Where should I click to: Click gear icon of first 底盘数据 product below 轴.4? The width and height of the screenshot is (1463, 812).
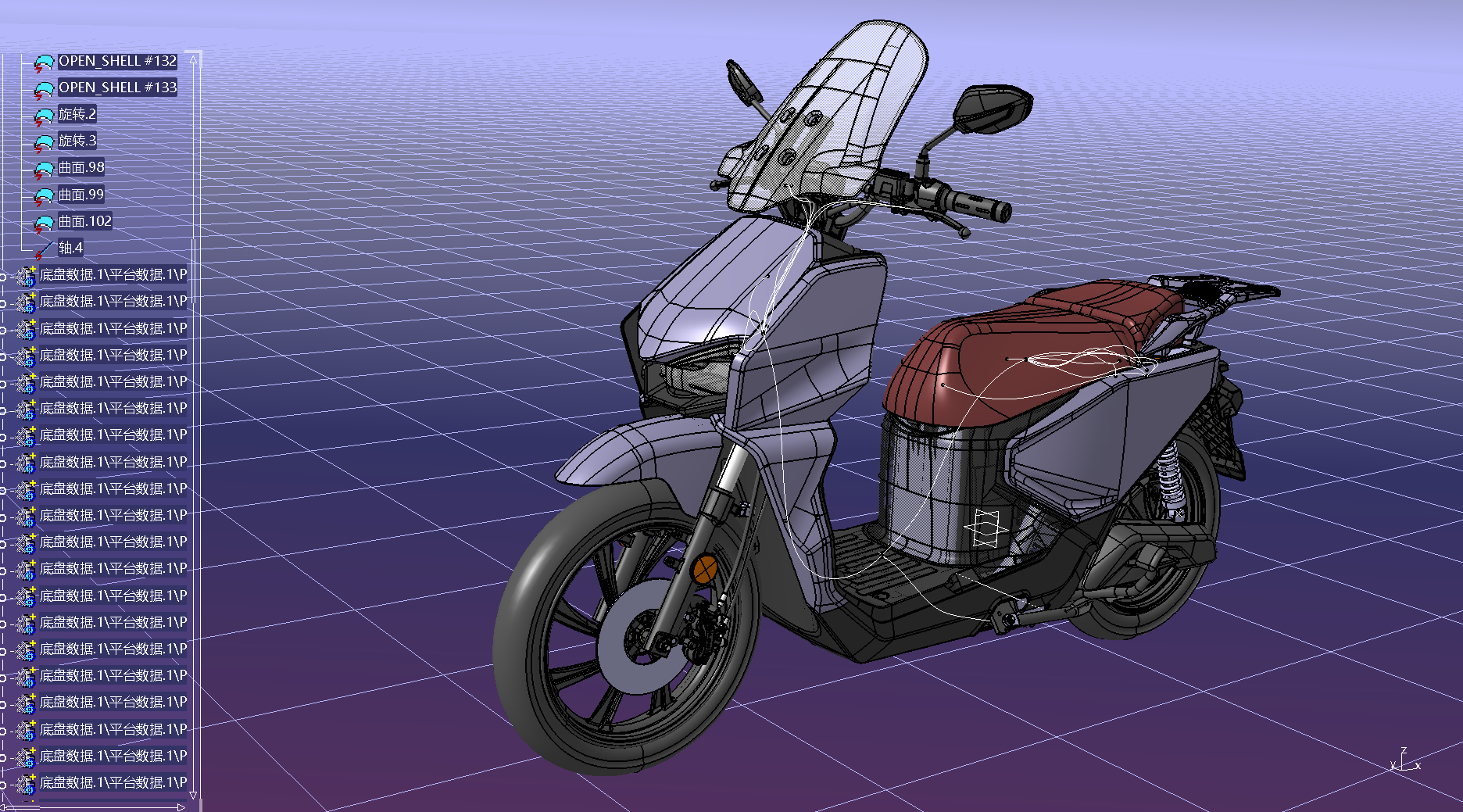(x=27, y=276)
